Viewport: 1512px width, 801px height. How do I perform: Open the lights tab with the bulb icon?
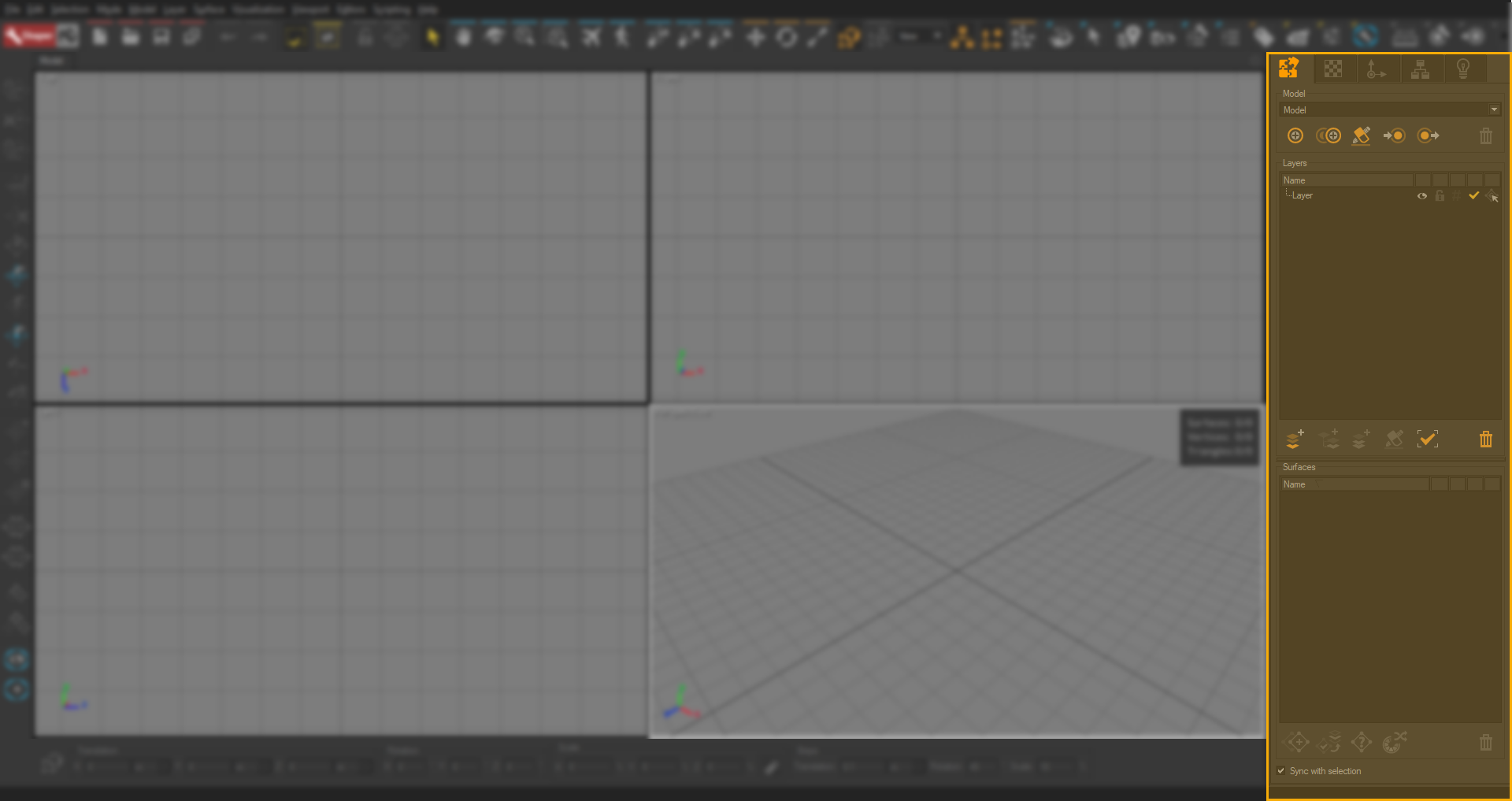[x=1464, y=69]
